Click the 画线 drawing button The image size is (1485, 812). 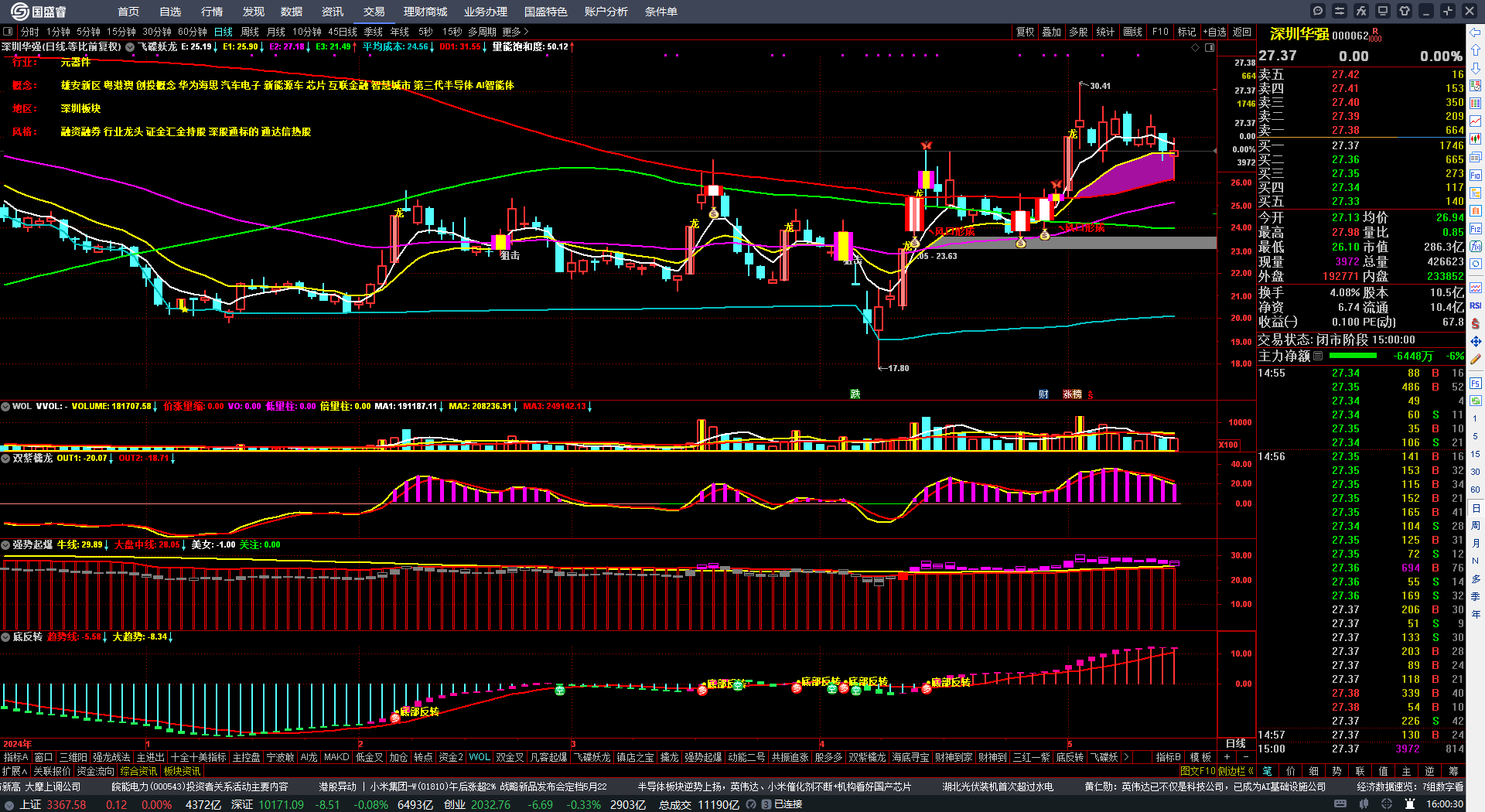1133,32
